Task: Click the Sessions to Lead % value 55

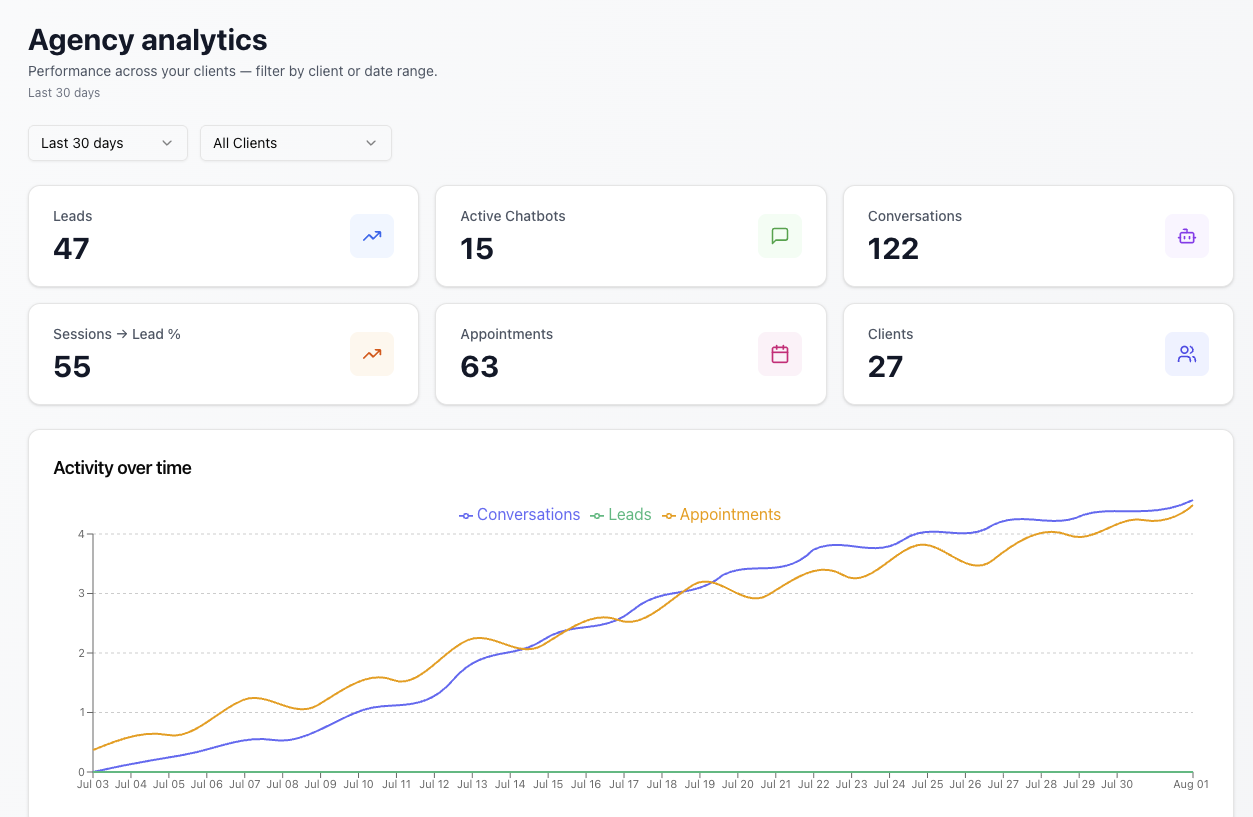Action: (72, 366)
